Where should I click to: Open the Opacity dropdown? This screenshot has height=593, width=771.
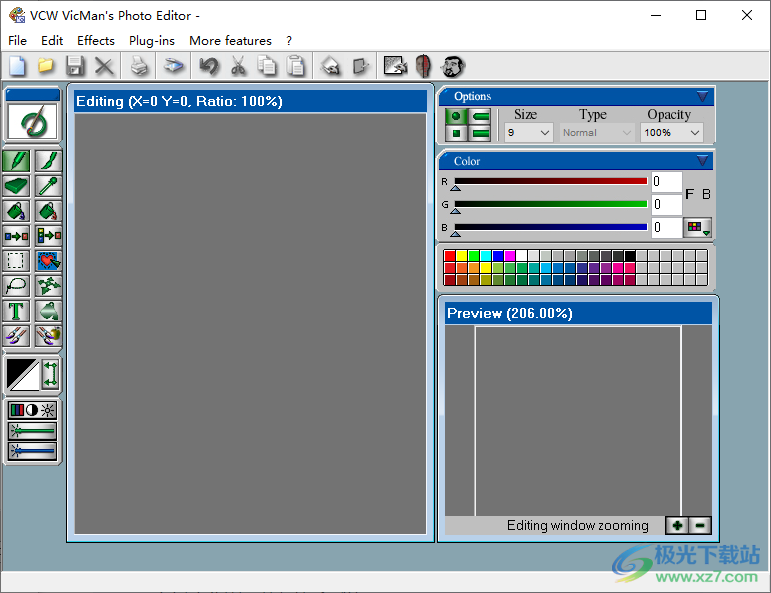671,133
